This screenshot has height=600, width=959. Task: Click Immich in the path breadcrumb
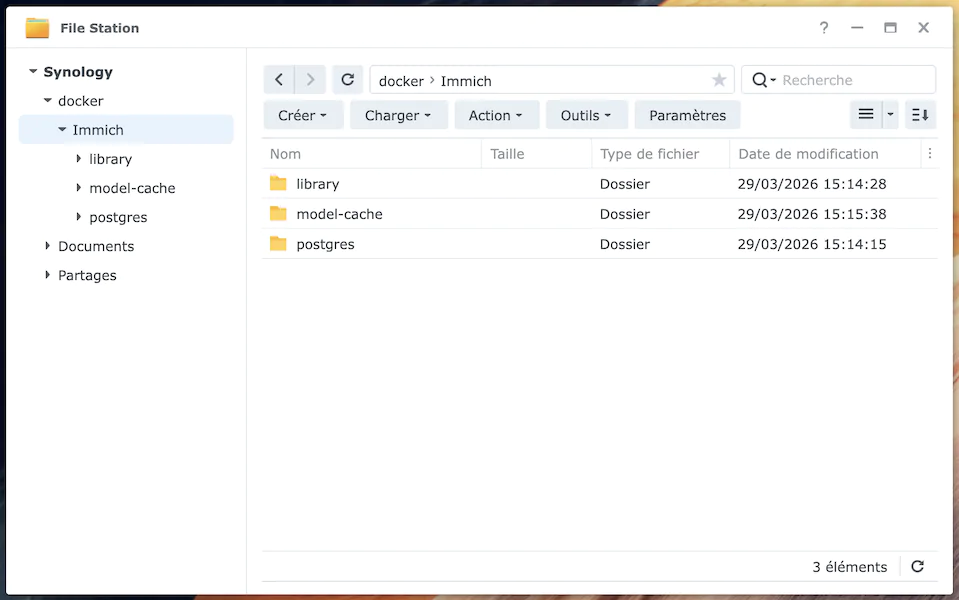pyautogui.click(x=466, y=81)
